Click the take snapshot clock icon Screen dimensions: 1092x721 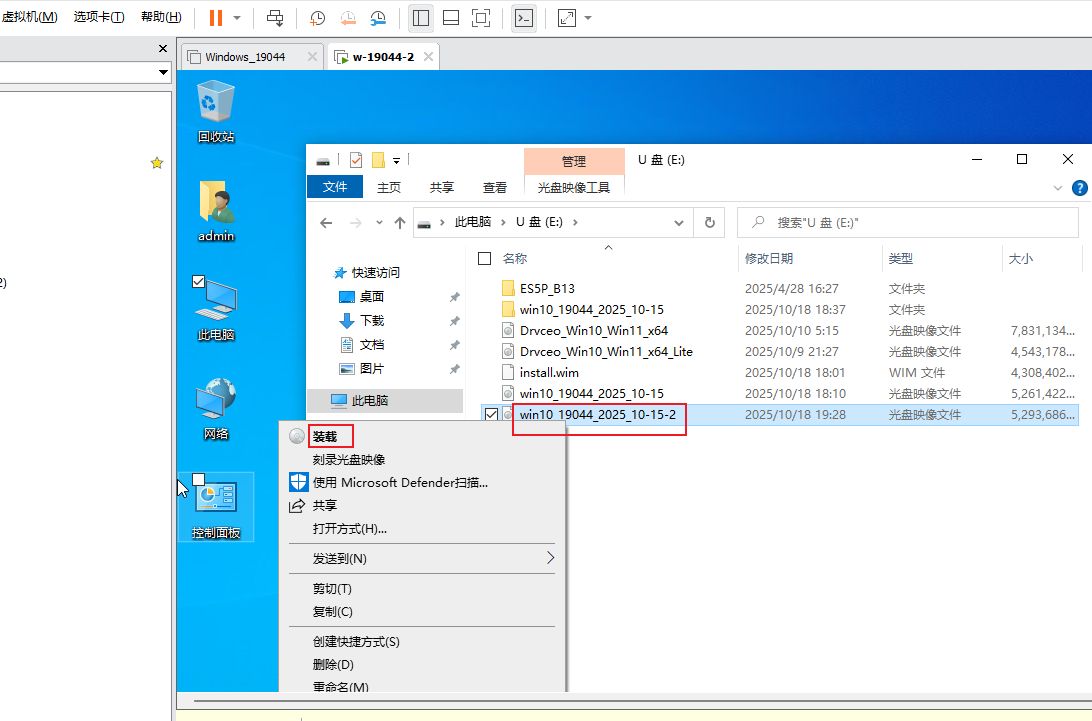coord(317,18)
